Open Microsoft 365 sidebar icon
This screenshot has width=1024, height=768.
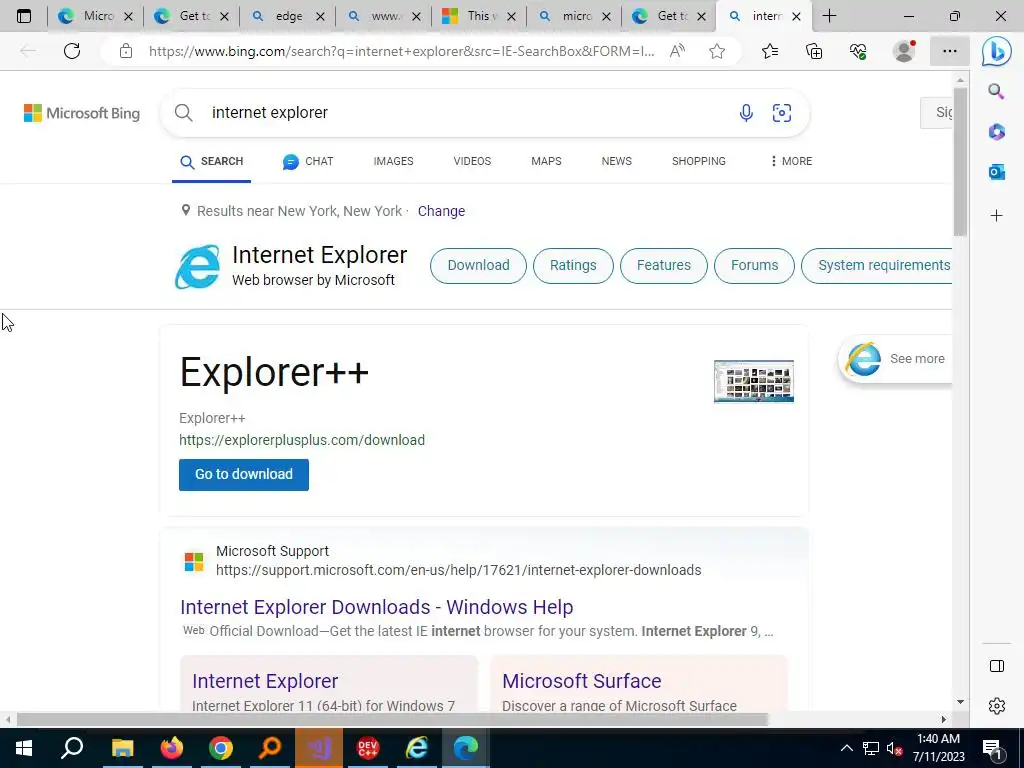[997, 132]
